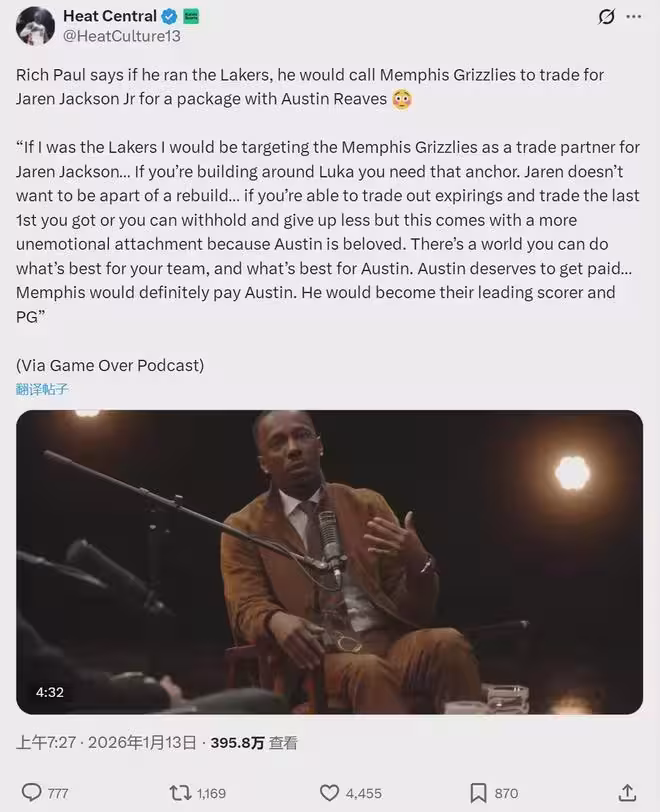660x812 pixels.
Task: Click the "(Via Game Over Podcast)" text
Action: pos(110,365)
